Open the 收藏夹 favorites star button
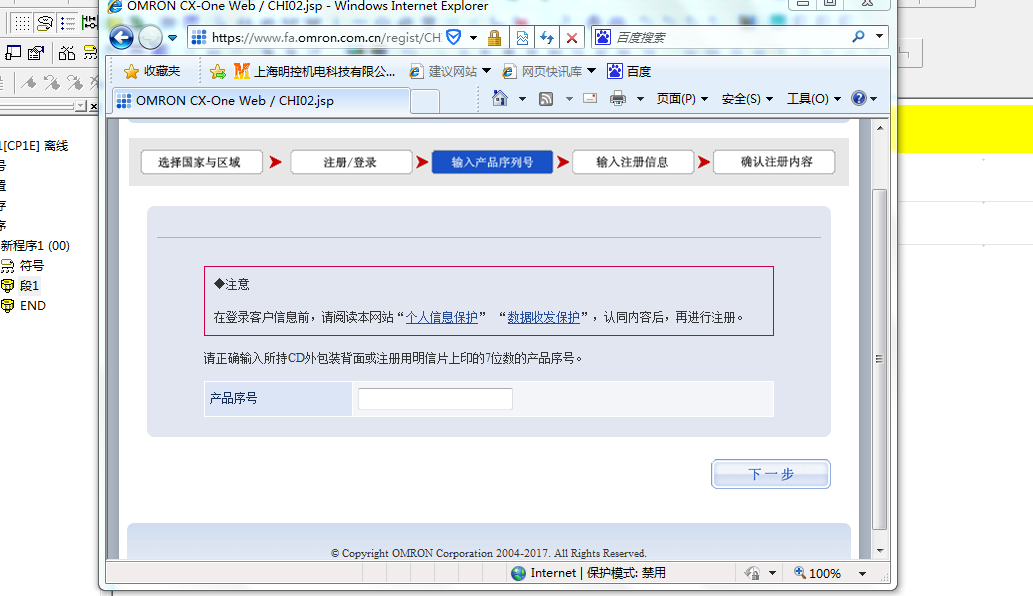Image resolution: width=1033 pixels, height=596 pixels. click(x=152, y=71)
